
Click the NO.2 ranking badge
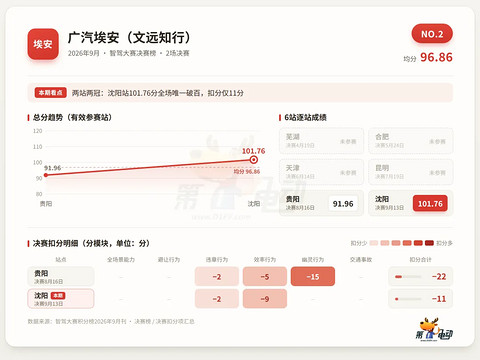[x=432, y=34]
